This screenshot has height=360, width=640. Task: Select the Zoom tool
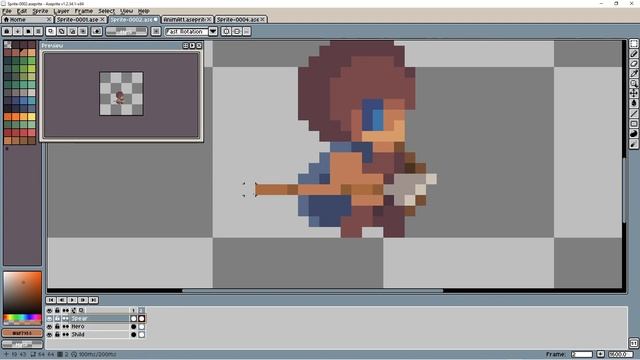tap(633, 83)
